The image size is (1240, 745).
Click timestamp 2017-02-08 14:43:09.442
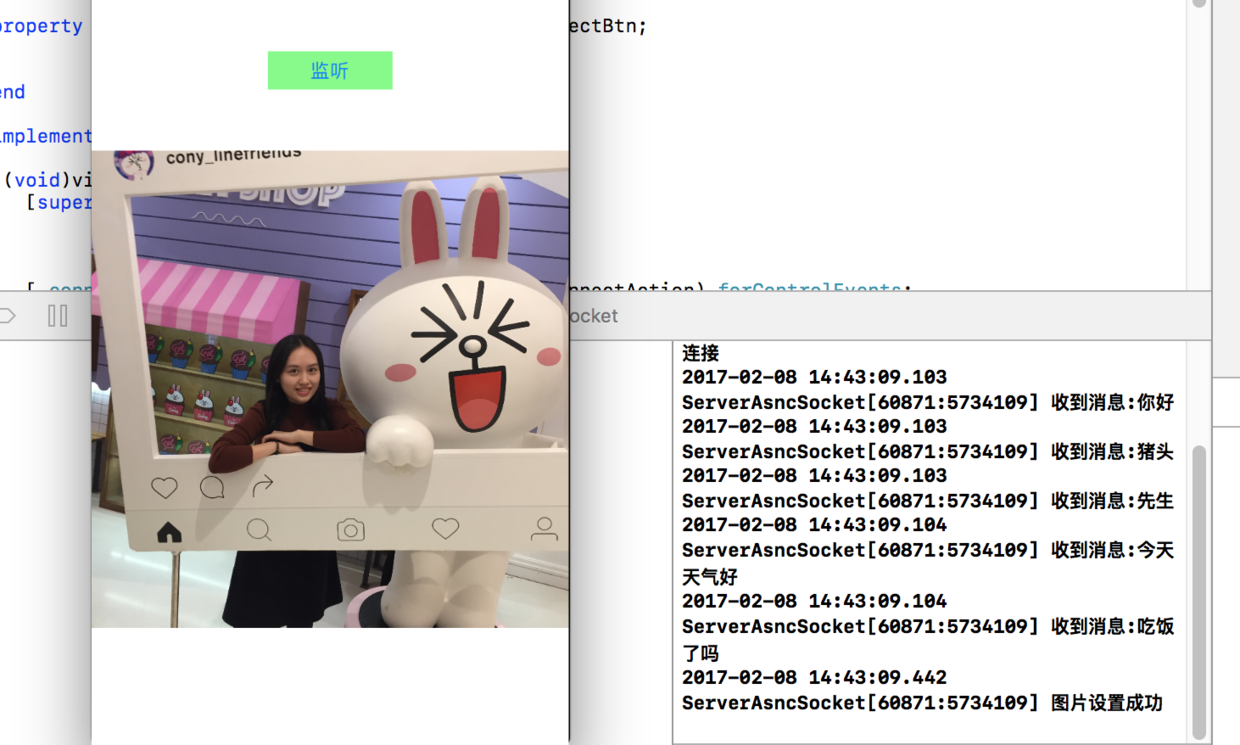point(814,677)
